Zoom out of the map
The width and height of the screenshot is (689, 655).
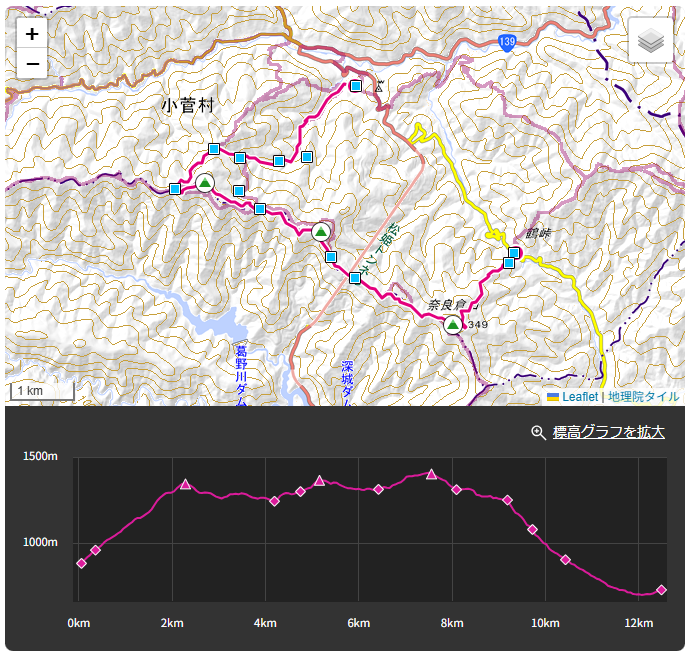click(33, 64)
